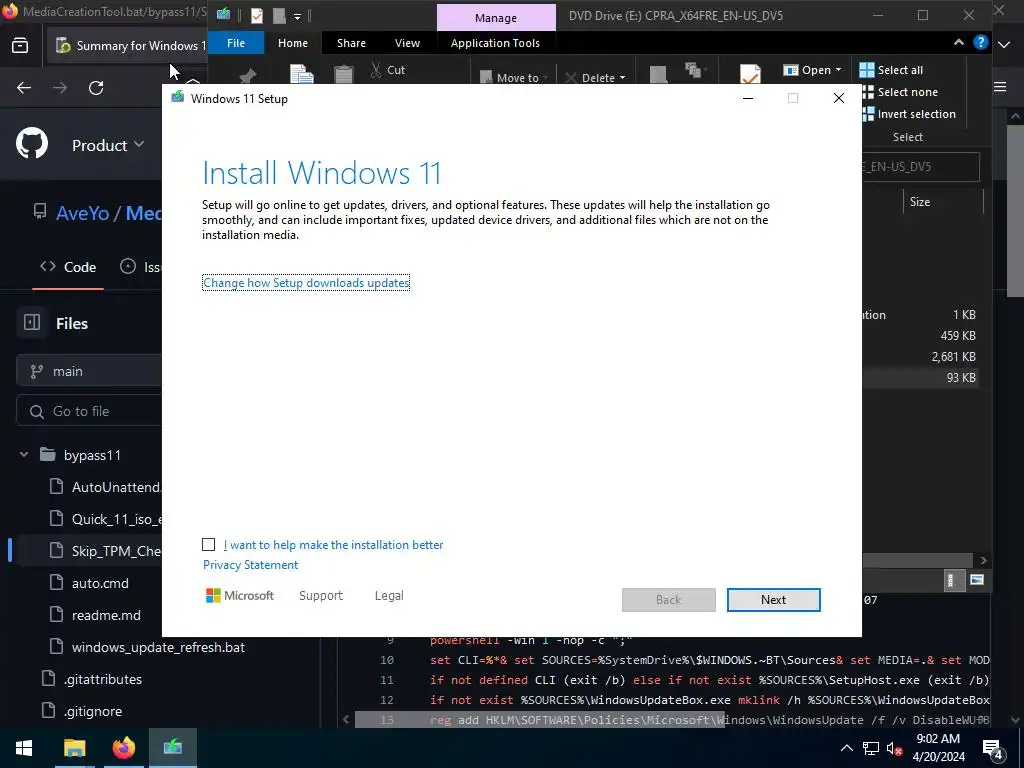Switch to Explorer Home ribbon tab
Image resolution: width=1024 pixels, height=768 pixels.
pos(293,43)
